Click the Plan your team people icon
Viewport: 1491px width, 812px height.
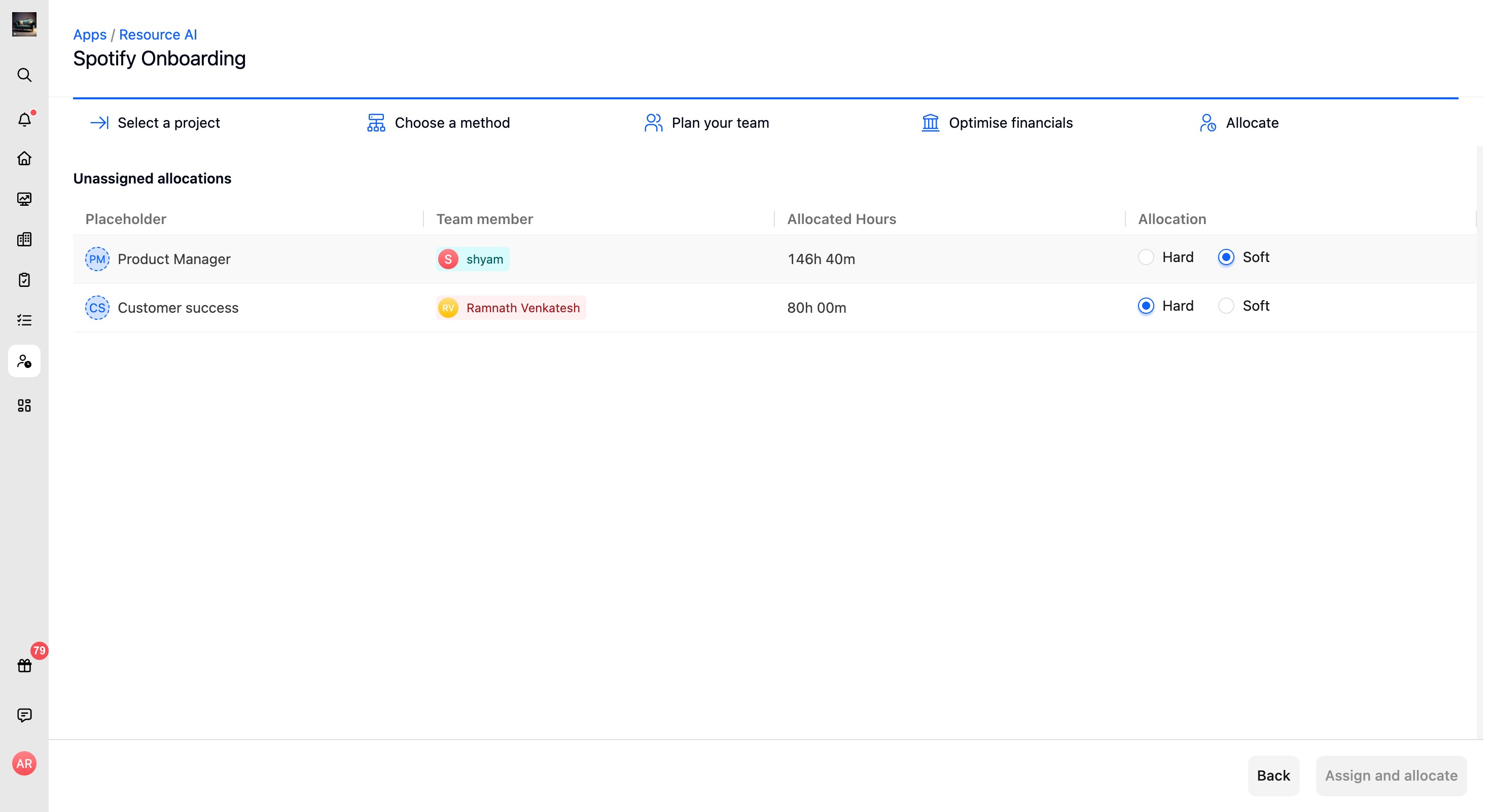tap(654, 123)
